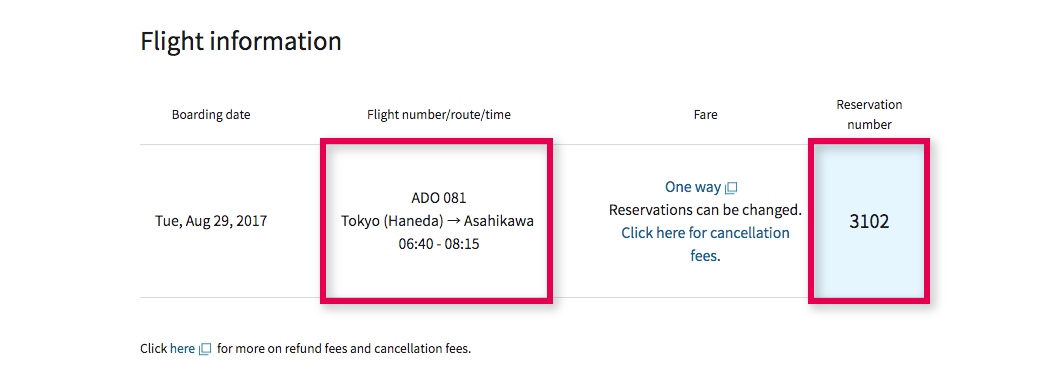
Task: Click the word "fees." in cancellation link
Action: tap(705, 256)
